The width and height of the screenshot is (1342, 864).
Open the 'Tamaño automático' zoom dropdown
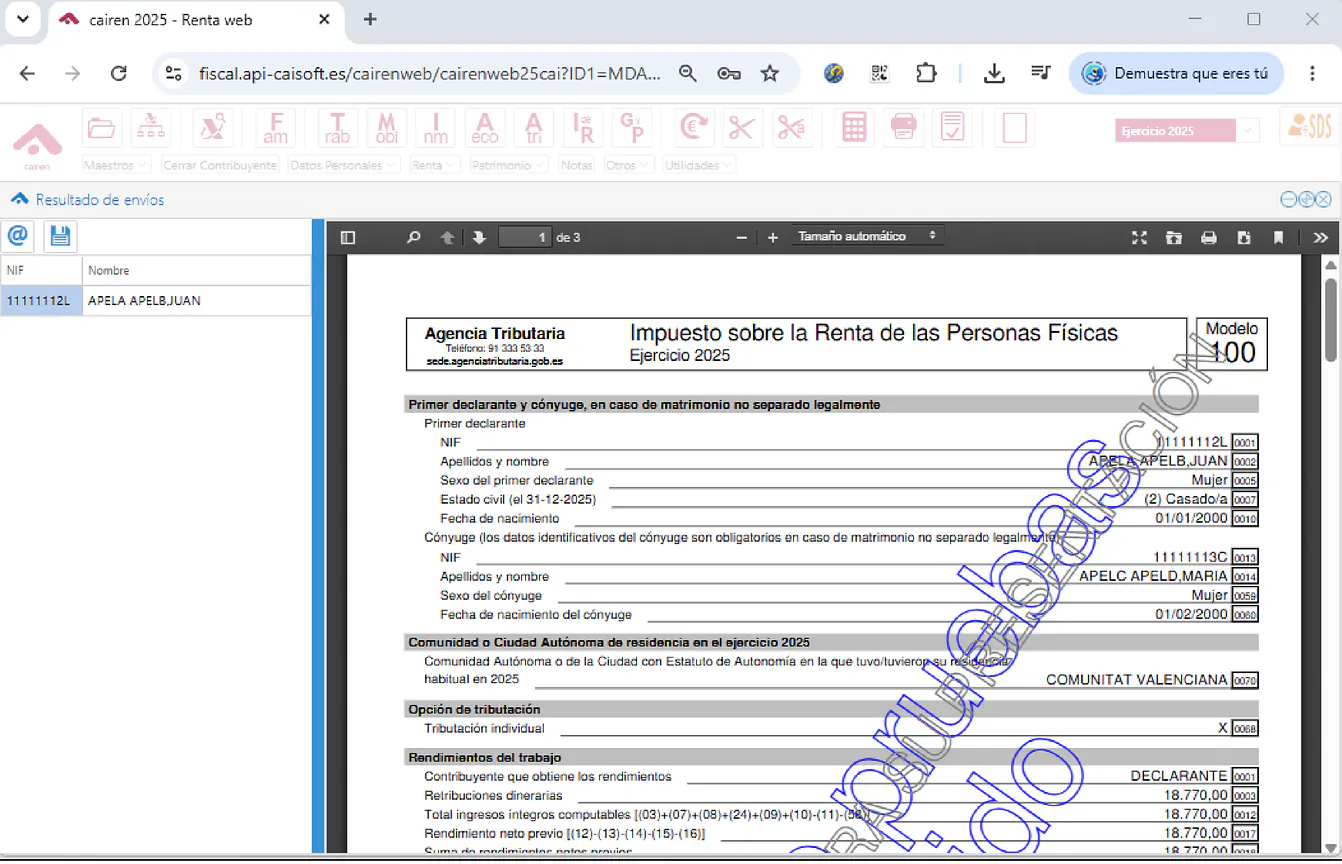[866, 236]
